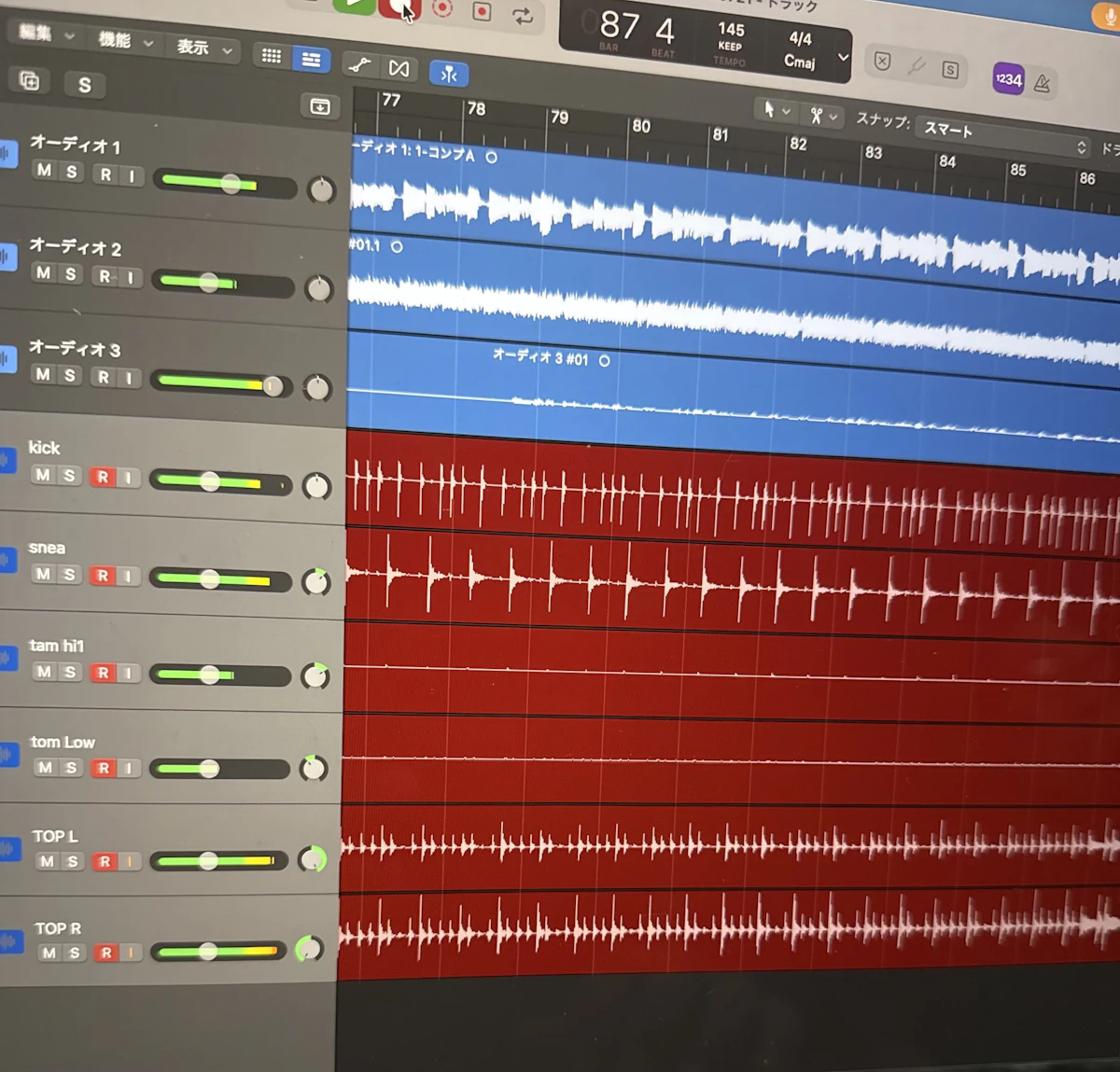Click the ruler at bar 80
Image resolution: width=1120 pixels, height=1072 pixels.
point(641,126)
